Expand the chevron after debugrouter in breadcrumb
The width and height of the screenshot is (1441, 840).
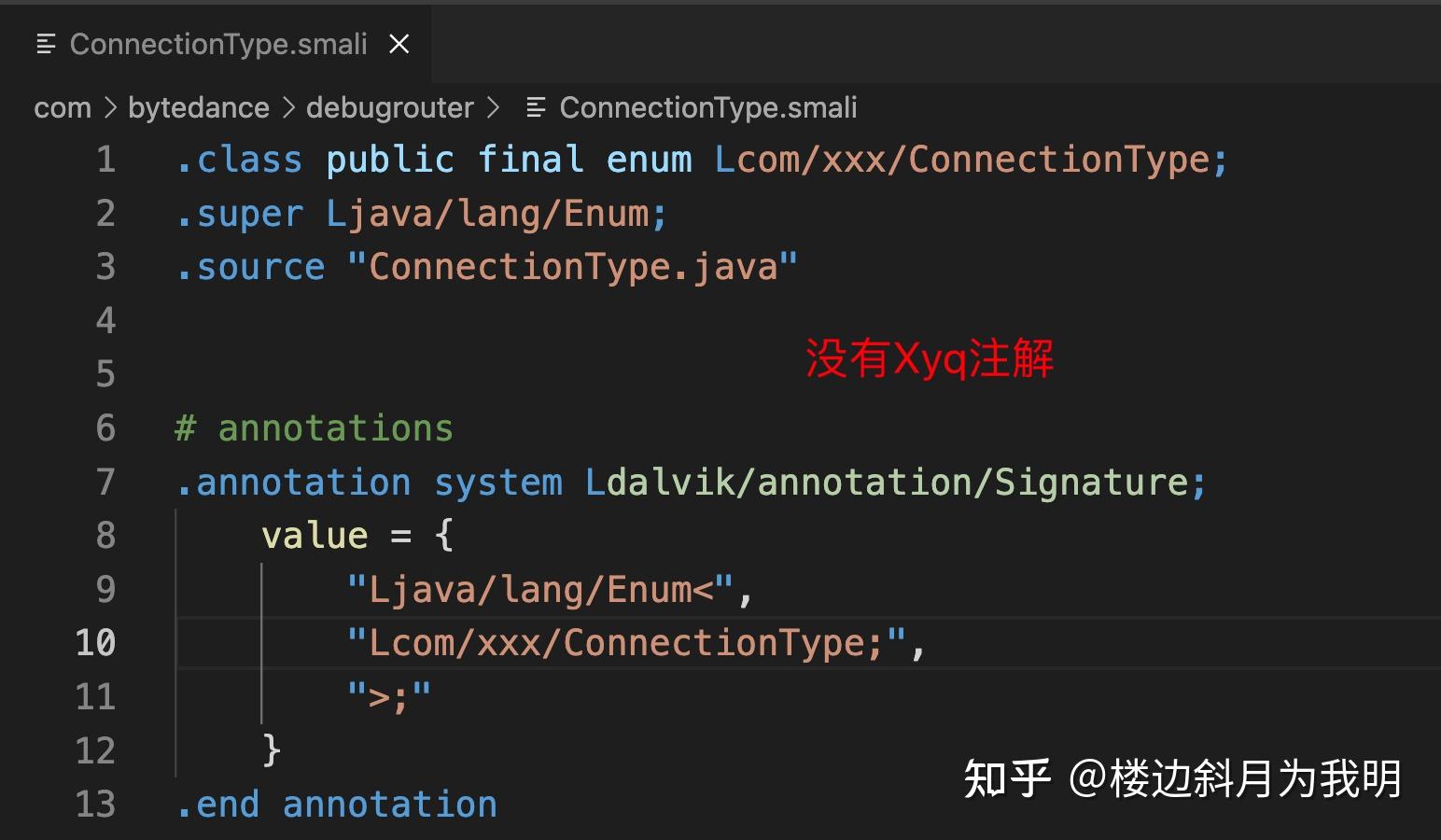tap(493, 108)
